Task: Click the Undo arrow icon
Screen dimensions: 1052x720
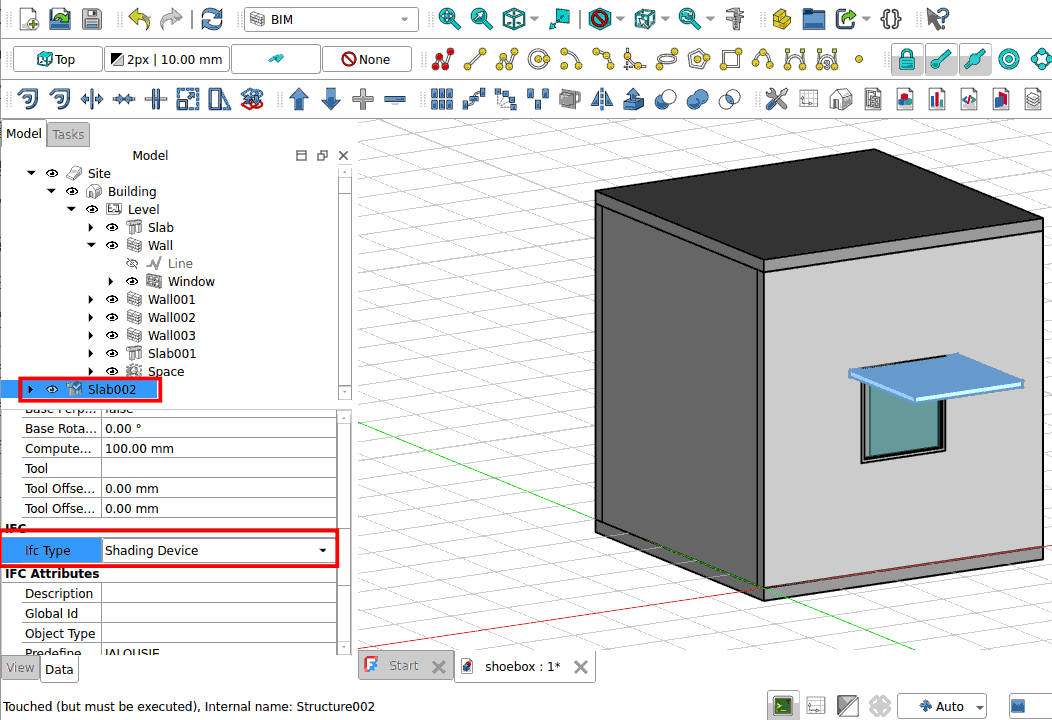Action: 139,19
